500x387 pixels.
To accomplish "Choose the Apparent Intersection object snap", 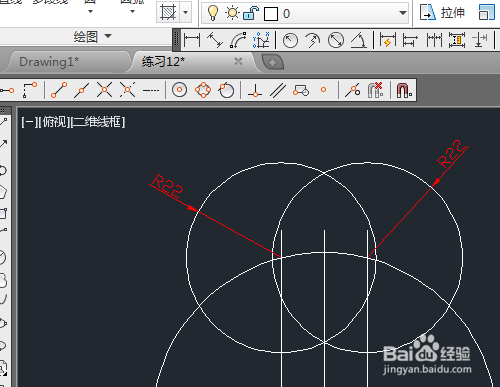I will pos(127,90).
